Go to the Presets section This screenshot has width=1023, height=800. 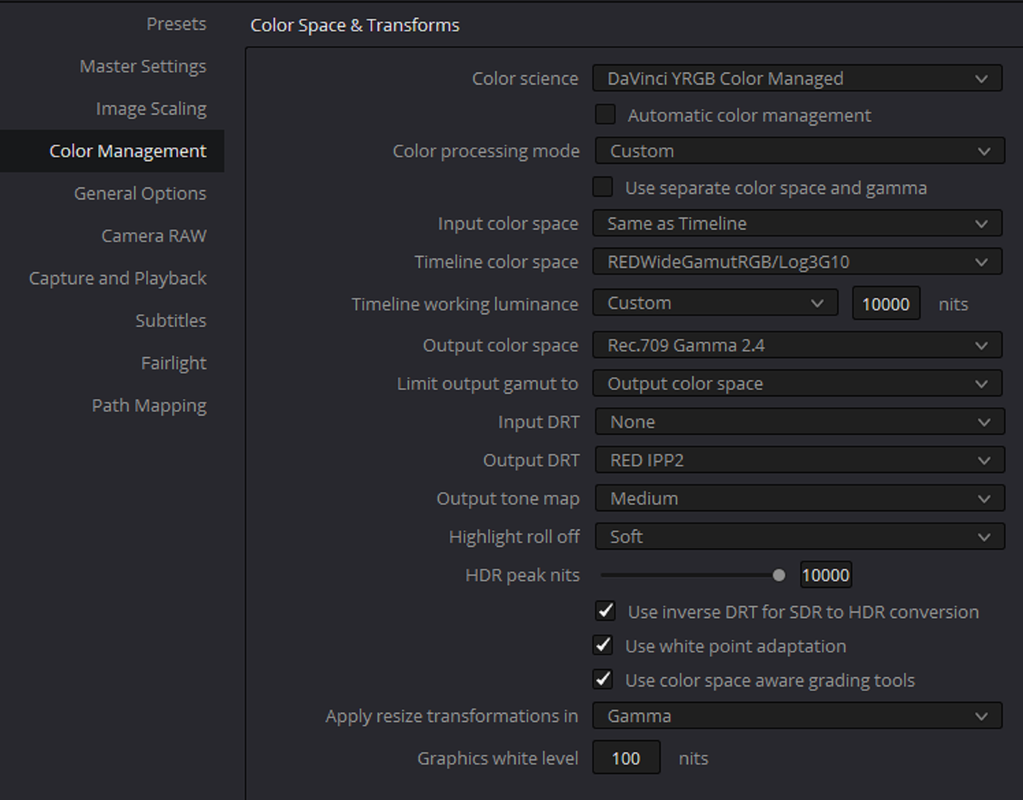point(176,24)
